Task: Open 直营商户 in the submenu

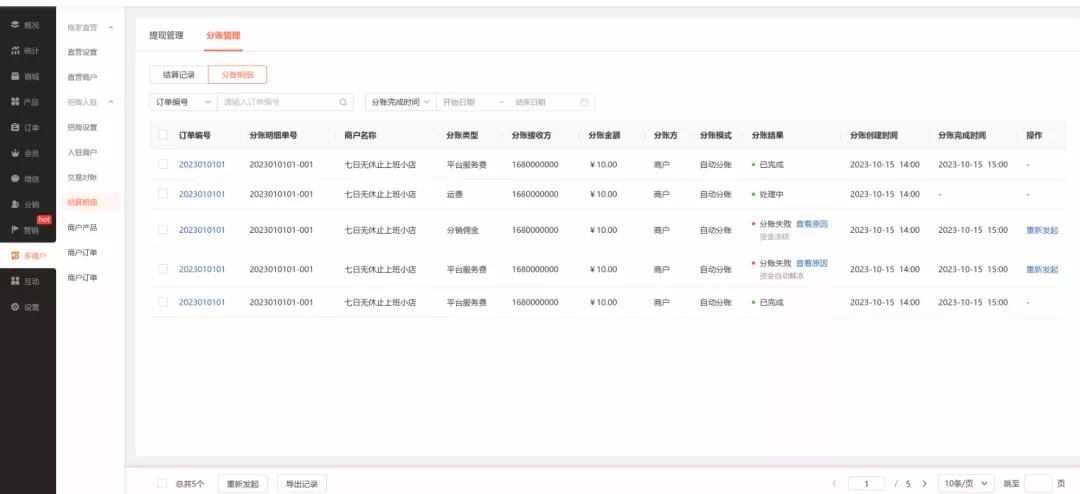Action: 82,77
